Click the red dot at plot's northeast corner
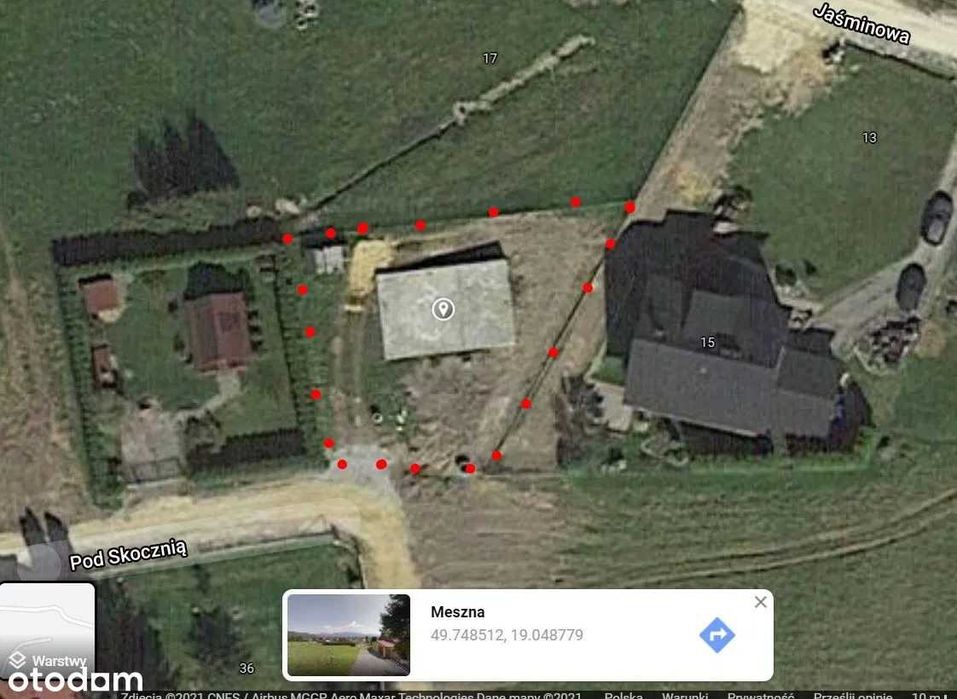 (x=630, y=208)
